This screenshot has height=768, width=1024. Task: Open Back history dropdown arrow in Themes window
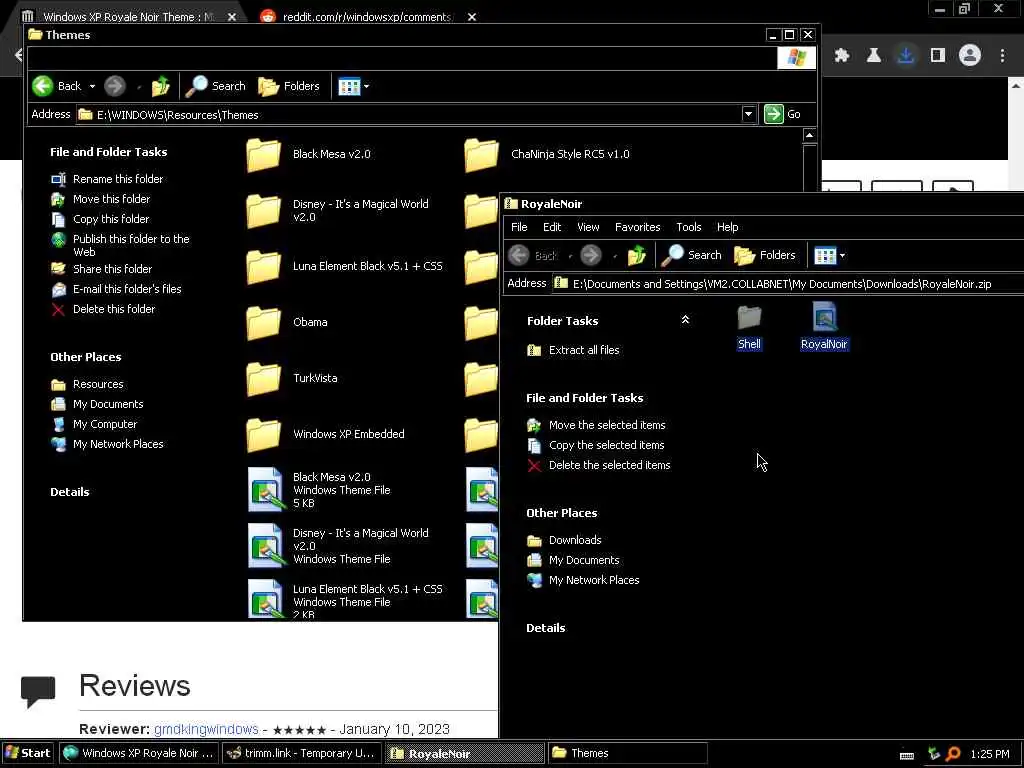tap(92, 86)
